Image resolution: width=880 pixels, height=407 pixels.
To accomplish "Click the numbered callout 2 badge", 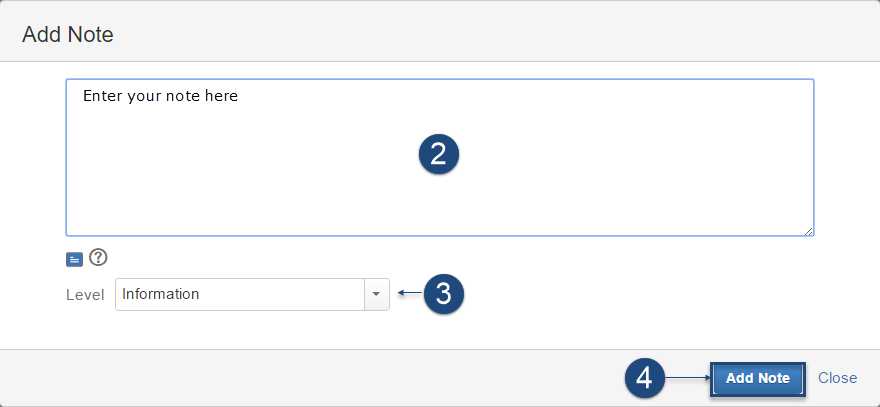I will [438, 154].
